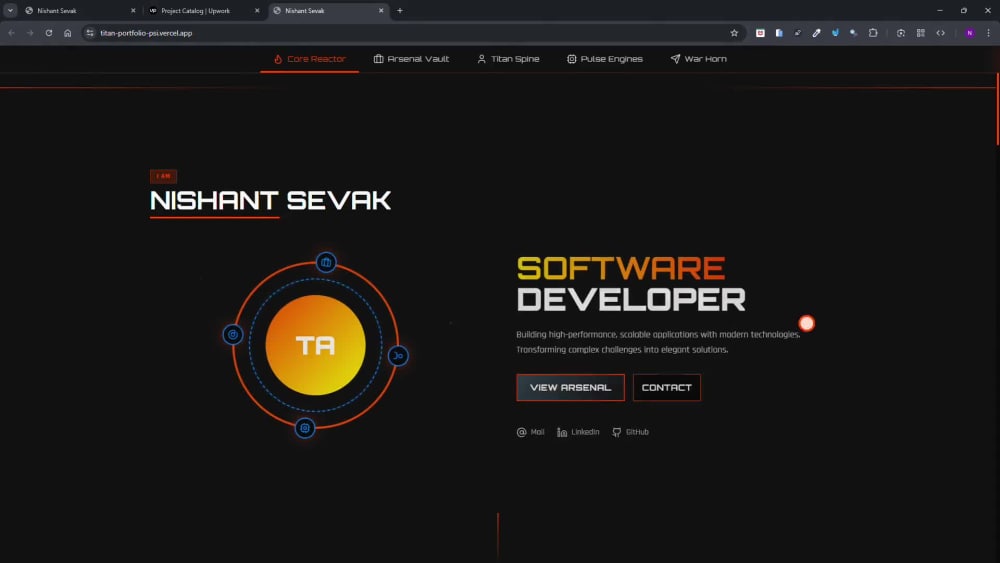Click the Nishant Sevak name heading
Image resolution: width=1000 pixels, height=563 pixels.
(x=270, y=201)
